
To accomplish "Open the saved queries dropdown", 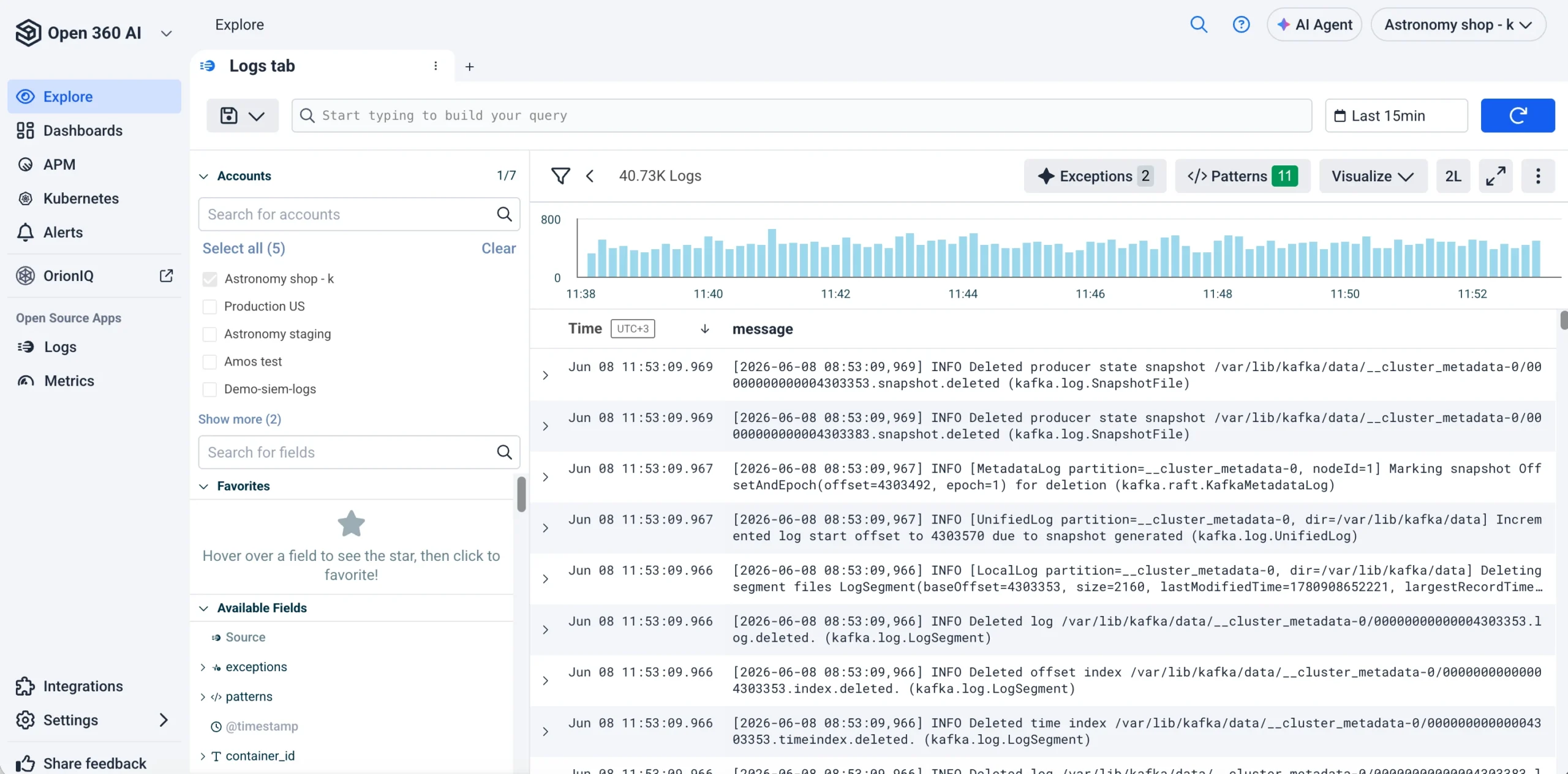I will (243, 116).
